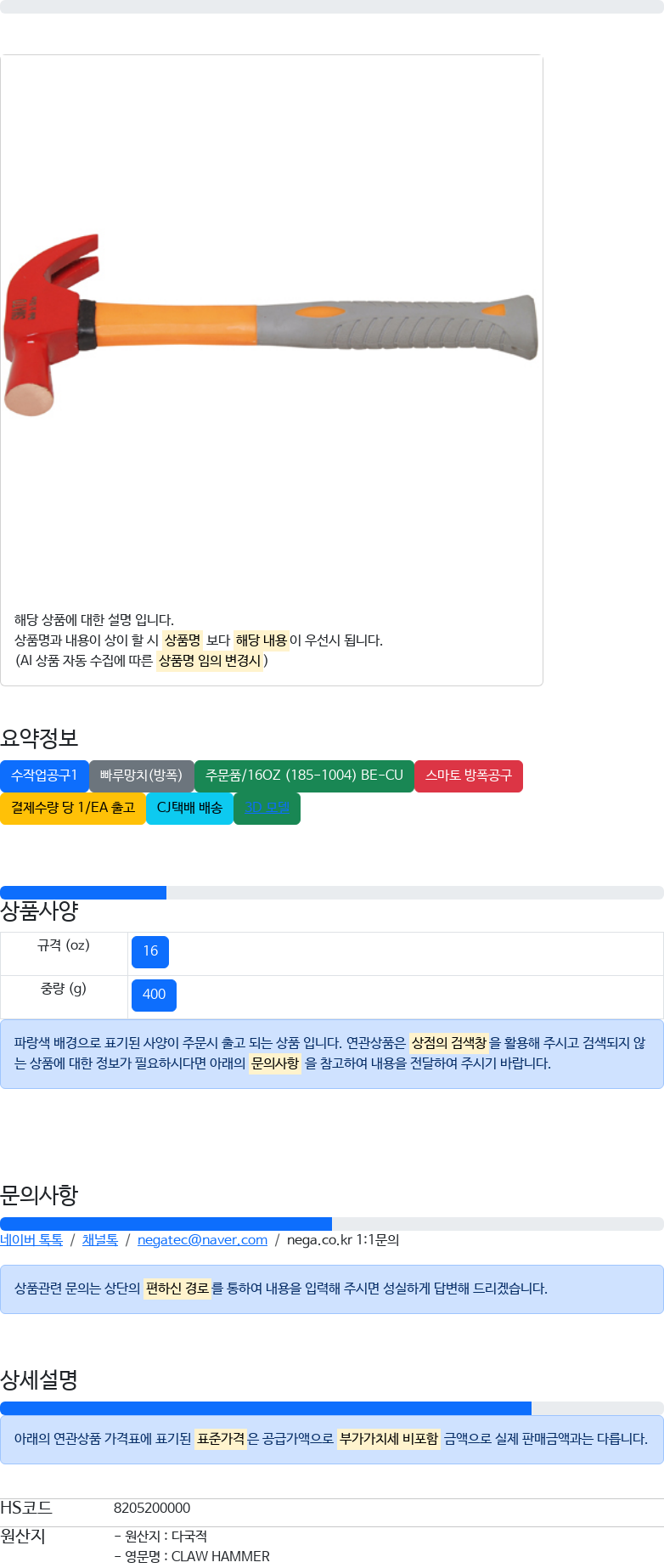Open the 채널톡 chat link
The image size is (664, 1568).
coord(100,1240)
